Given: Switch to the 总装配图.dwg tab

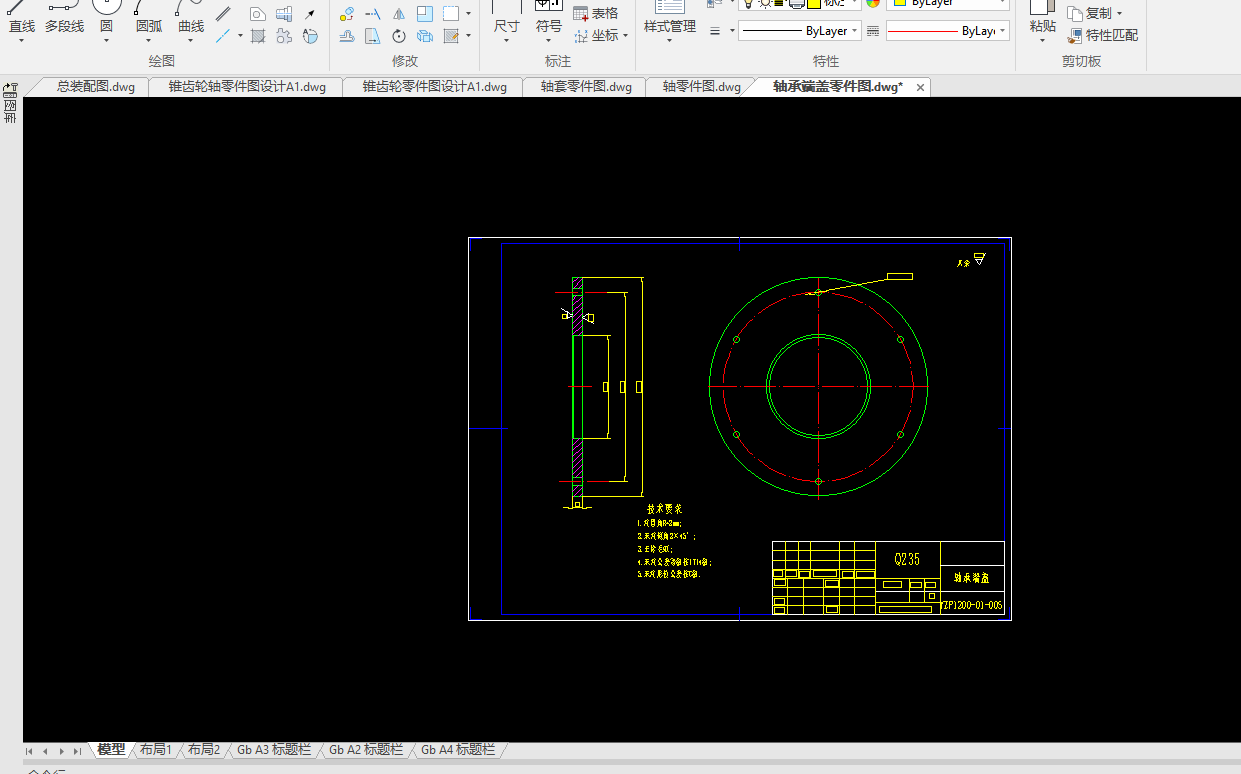Looking at the screenshot, I should (95, 87).
